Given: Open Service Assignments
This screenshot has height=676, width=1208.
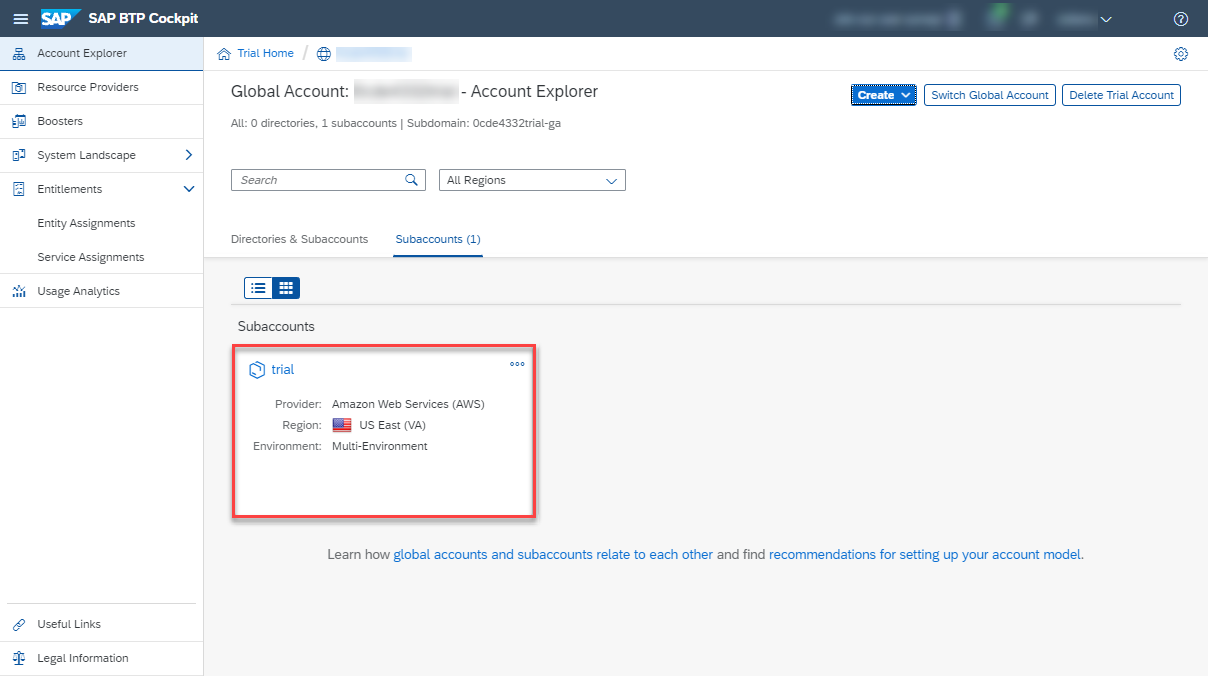Looking at the screenshot, I should coord(102,258).
